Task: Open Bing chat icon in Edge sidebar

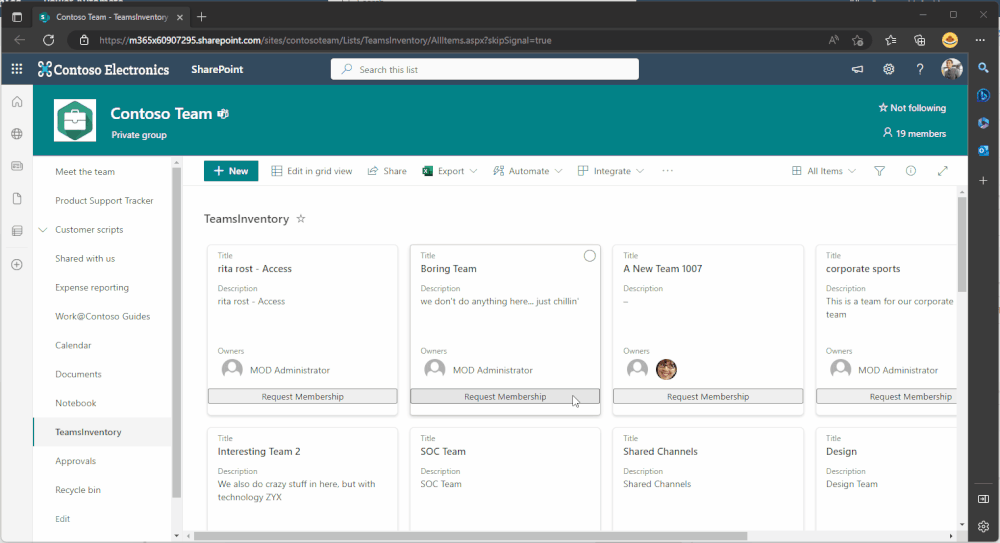Action: pos(983,96)
